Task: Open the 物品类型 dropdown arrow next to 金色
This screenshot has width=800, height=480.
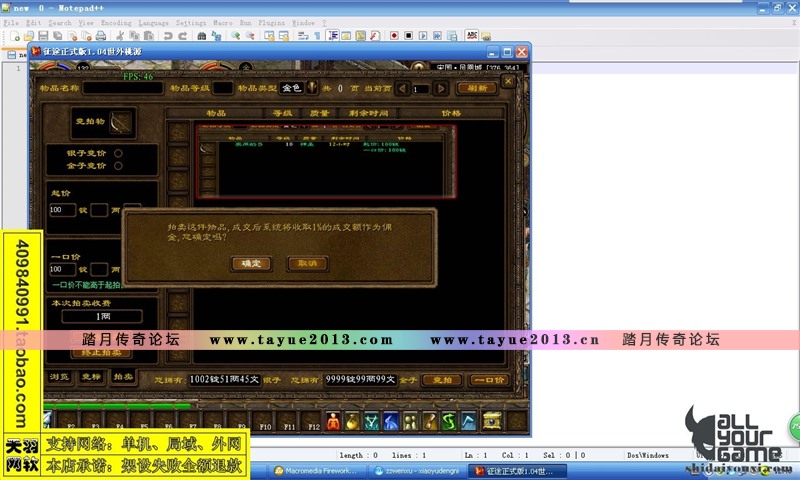Action: point(312,88)
